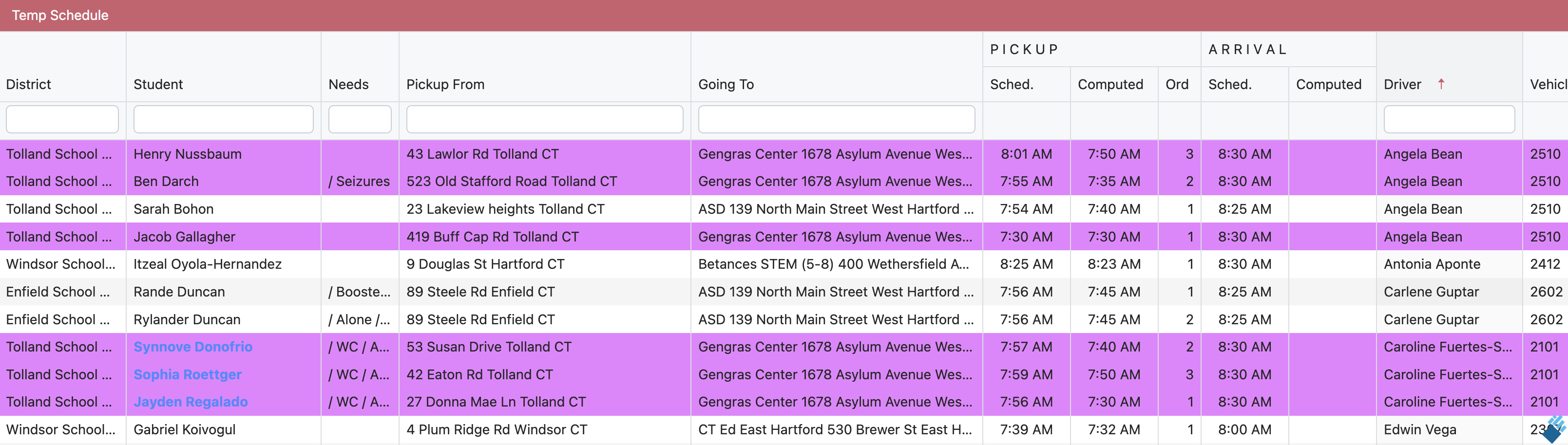
Task: Sort by the Pickup From column header
Action: pyautogui.click(x=445, y=85)
